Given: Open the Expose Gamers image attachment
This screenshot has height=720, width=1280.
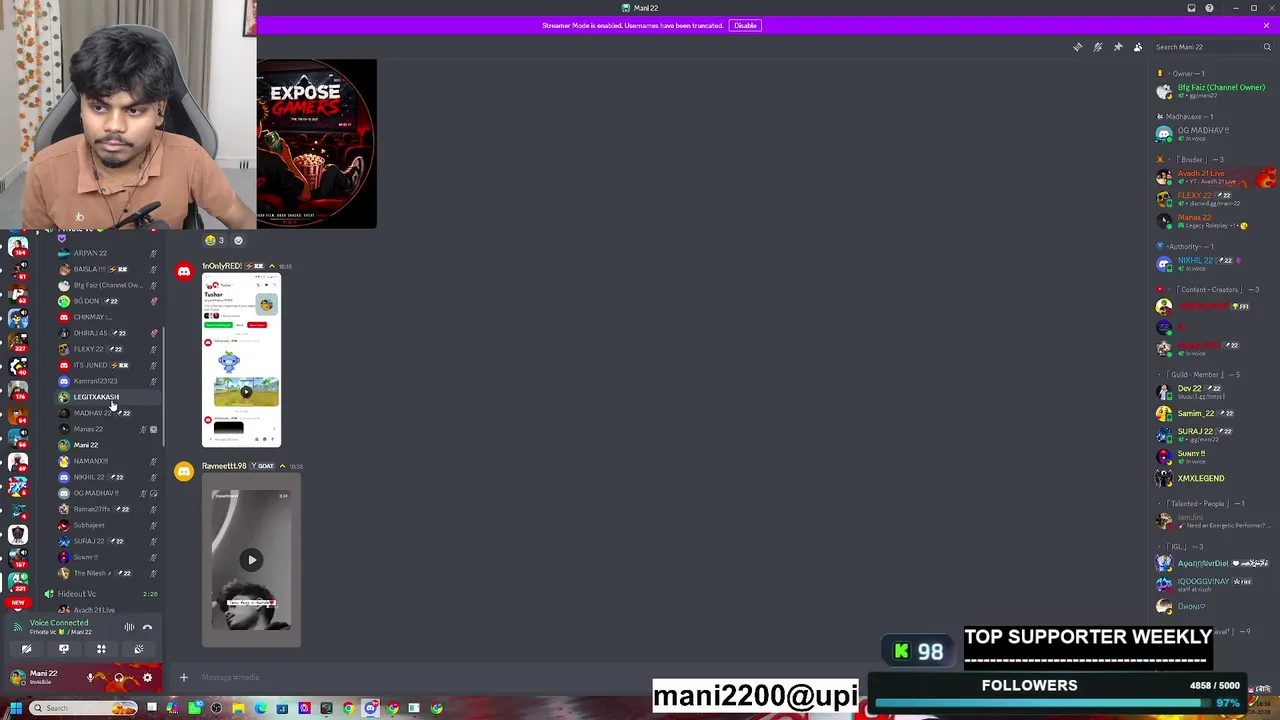Looking at the screenshot, I should tap(317, 143).
